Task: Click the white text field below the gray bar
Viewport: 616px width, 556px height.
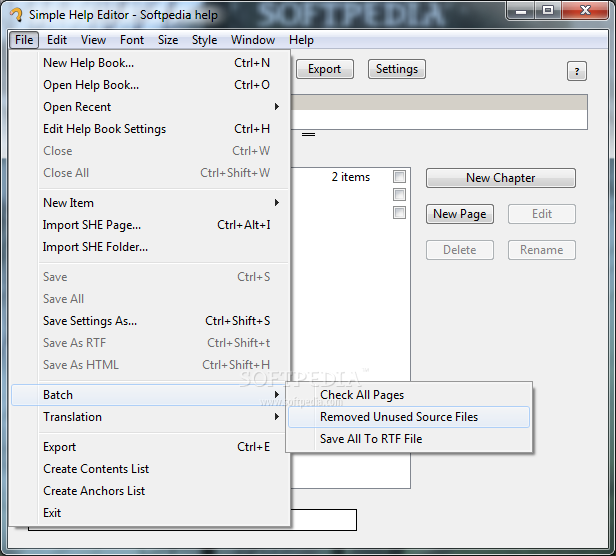Action: tap(439, 119)
